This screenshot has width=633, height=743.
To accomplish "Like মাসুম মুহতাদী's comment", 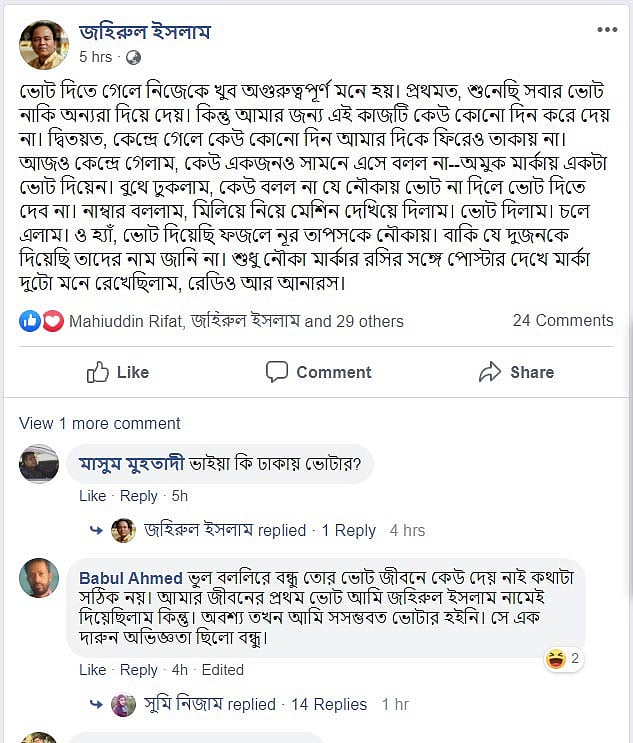I will 92,496.
